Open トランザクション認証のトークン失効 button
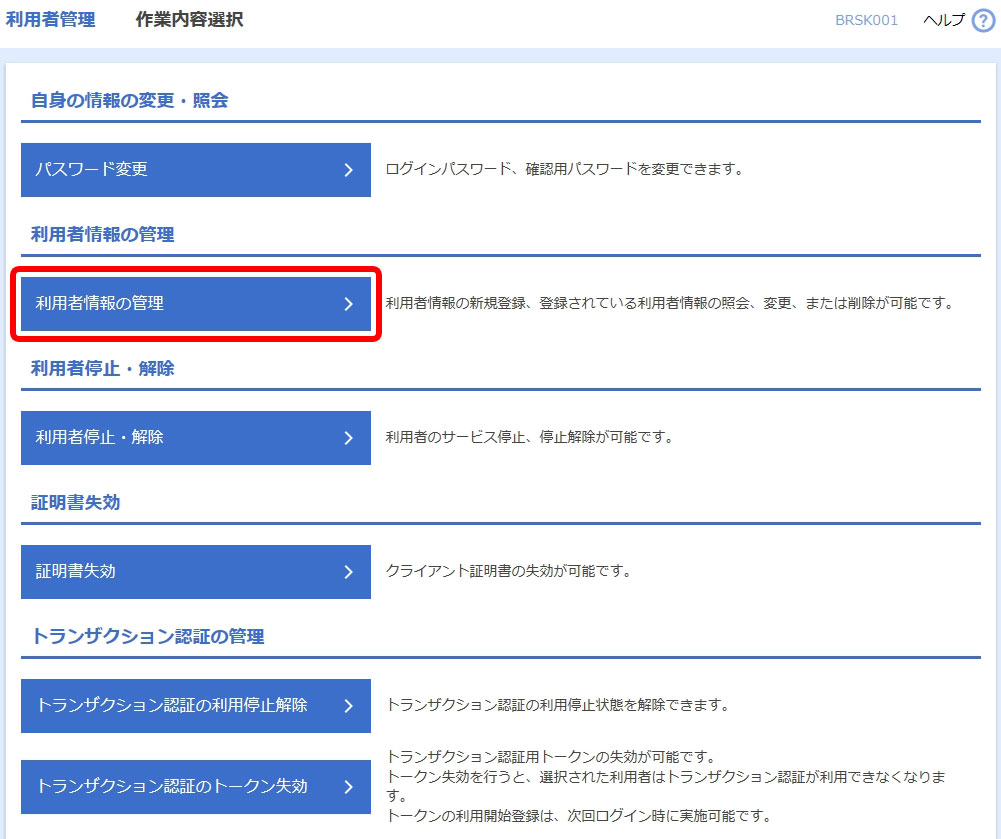Image resolution: width=1001 pixels, height=839 pixels. click(196, 787)
